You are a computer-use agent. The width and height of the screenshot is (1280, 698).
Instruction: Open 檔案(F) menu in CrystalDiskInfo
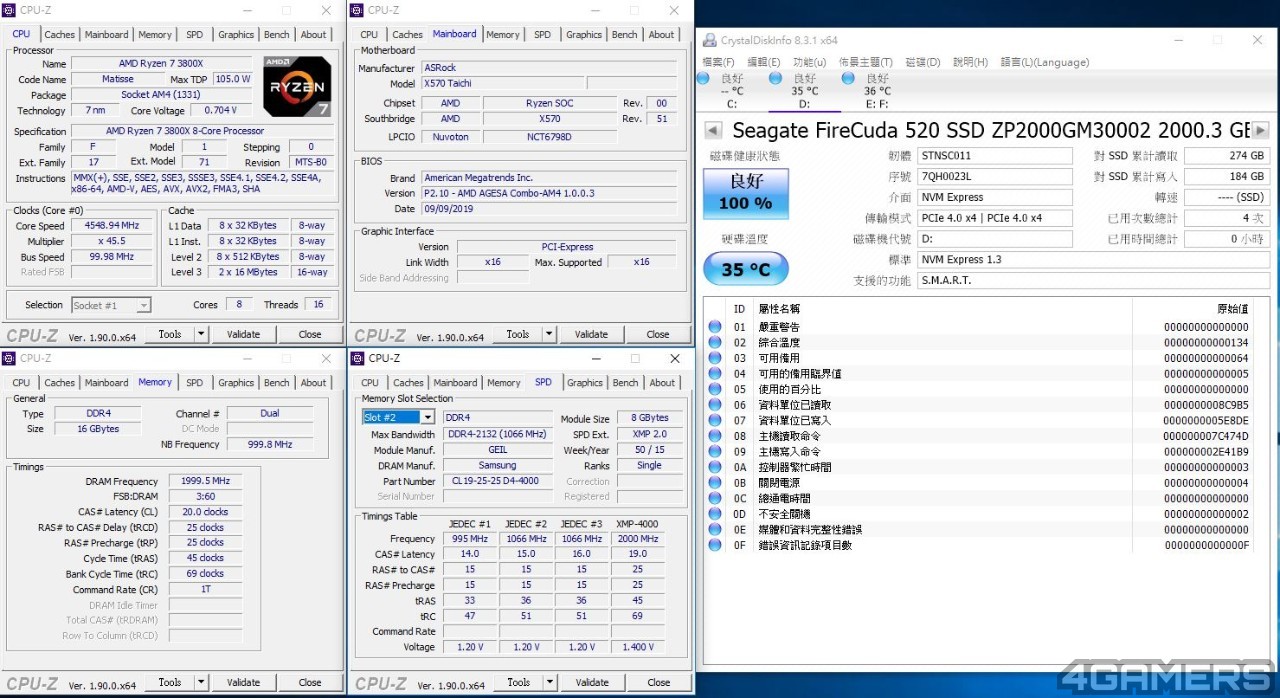tap(719, 62)
